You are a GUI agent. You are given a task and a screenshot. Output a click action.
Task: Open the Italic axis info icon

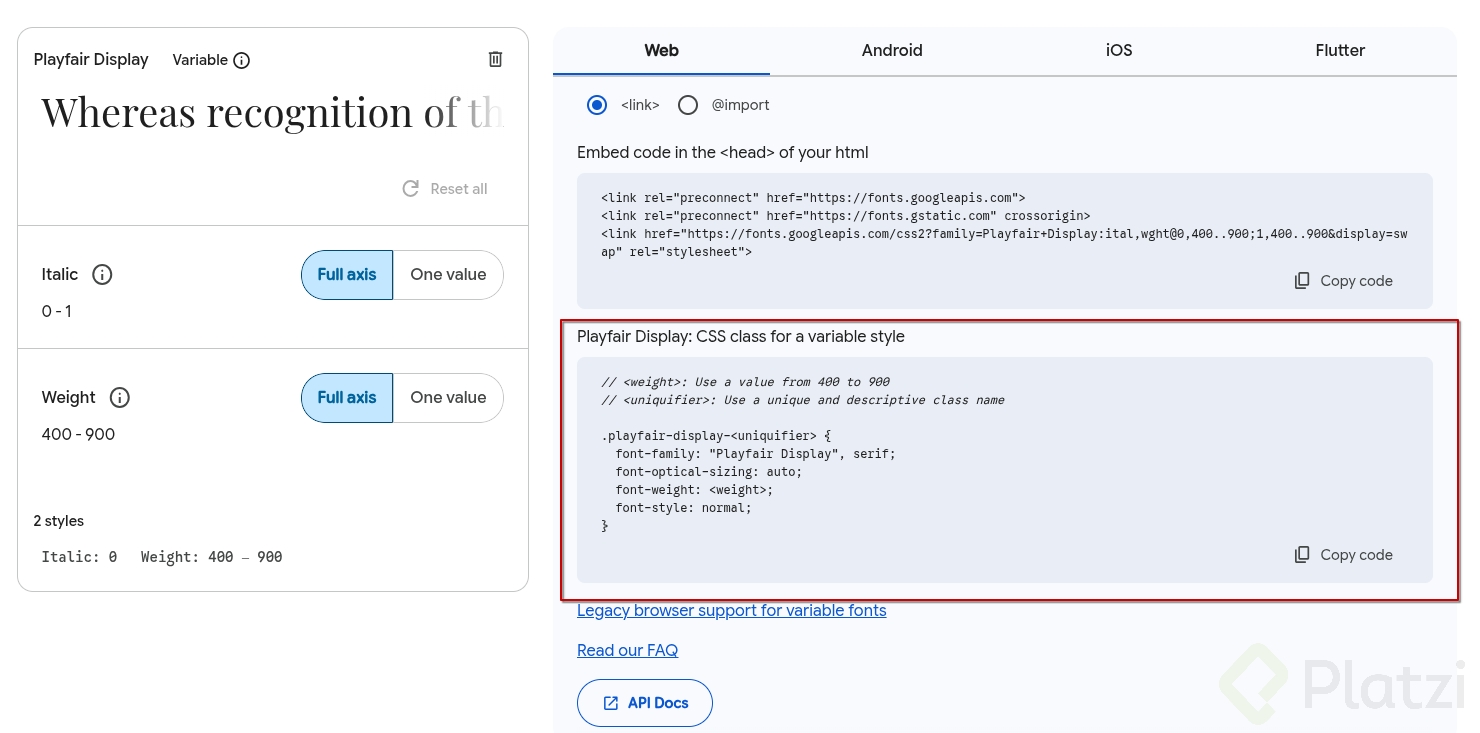[x=102, y=274]
